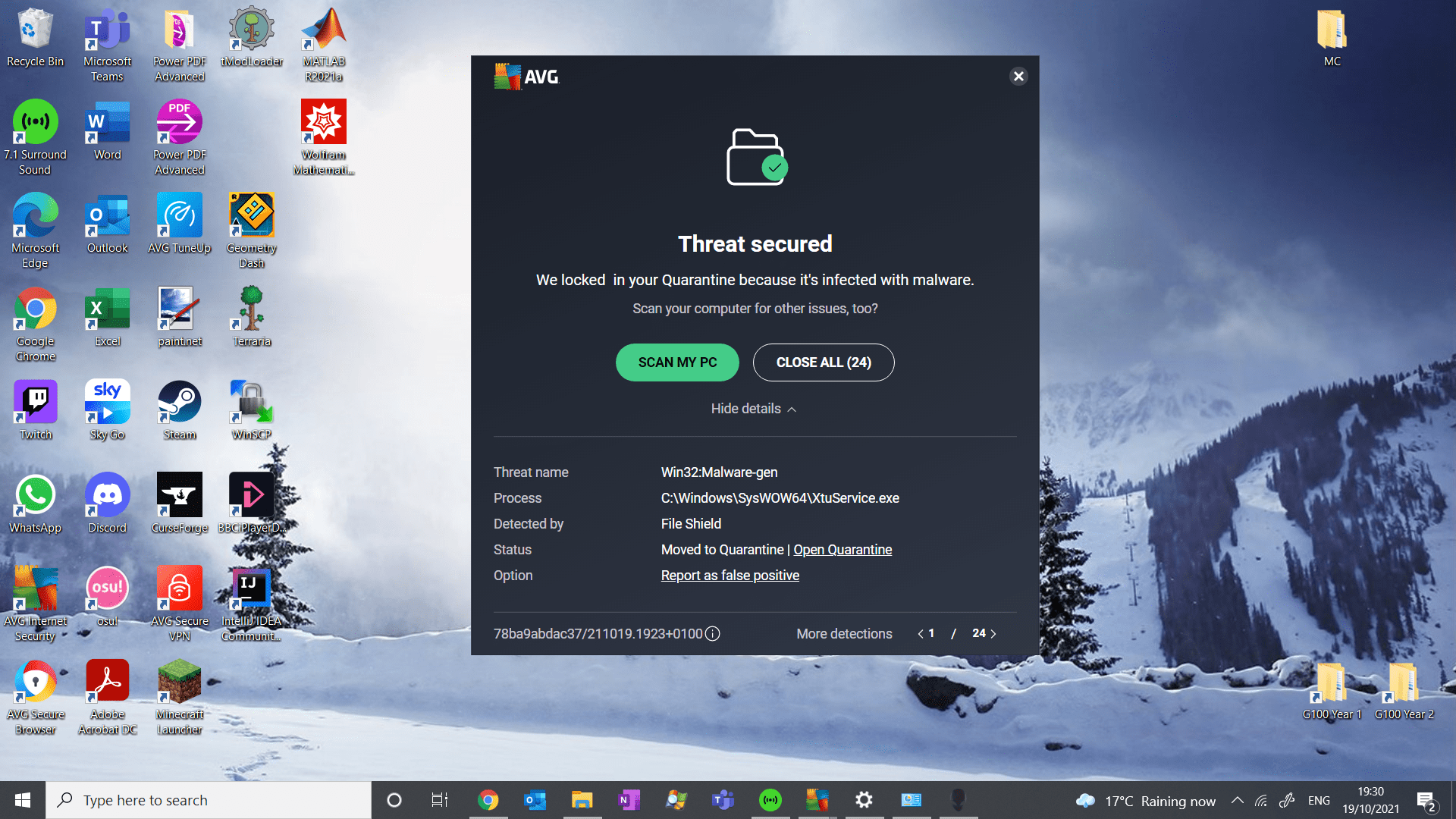
Task: Select MATLAB R2021a desktop icon
Action: [x=324, y=45]
